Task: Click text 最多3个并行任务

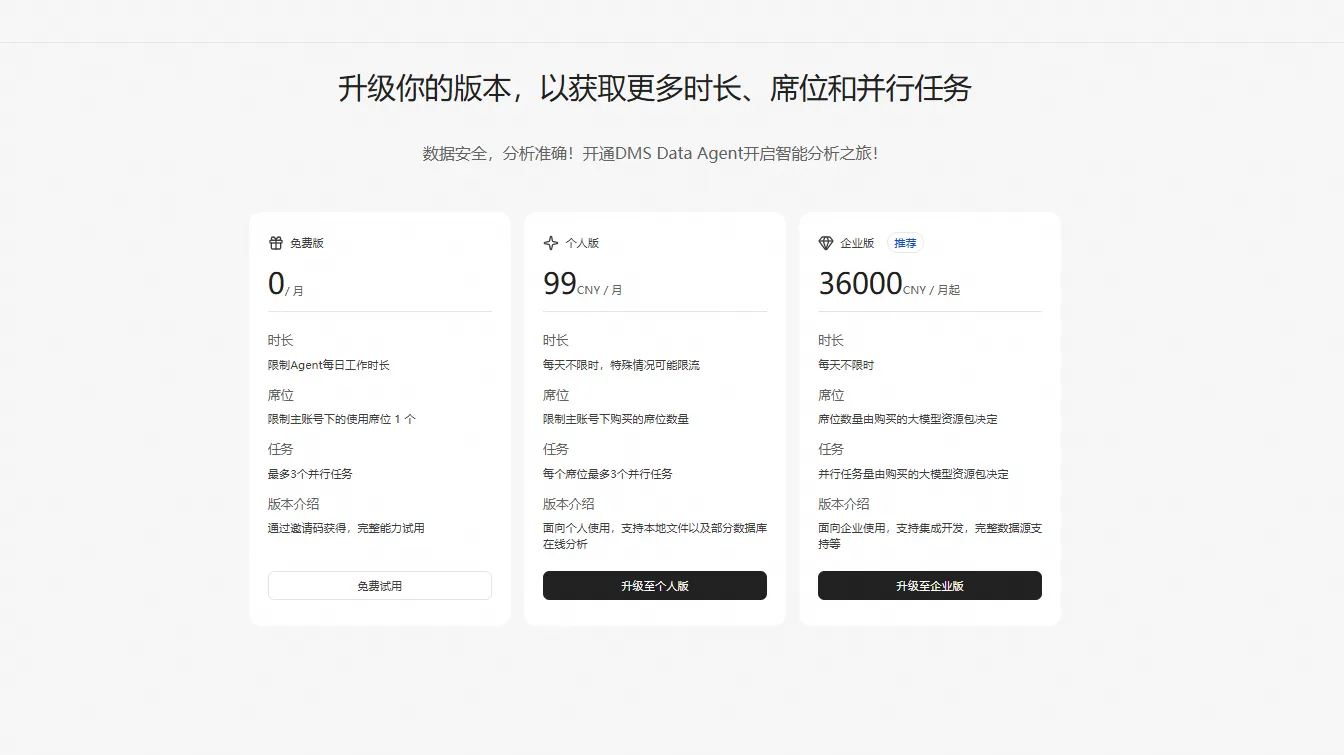Action: tap(310, 474)
